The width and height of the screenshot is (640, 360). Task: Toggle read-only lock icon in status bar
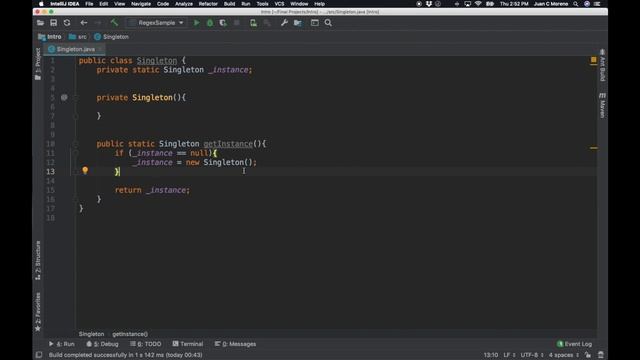(588, 355)
